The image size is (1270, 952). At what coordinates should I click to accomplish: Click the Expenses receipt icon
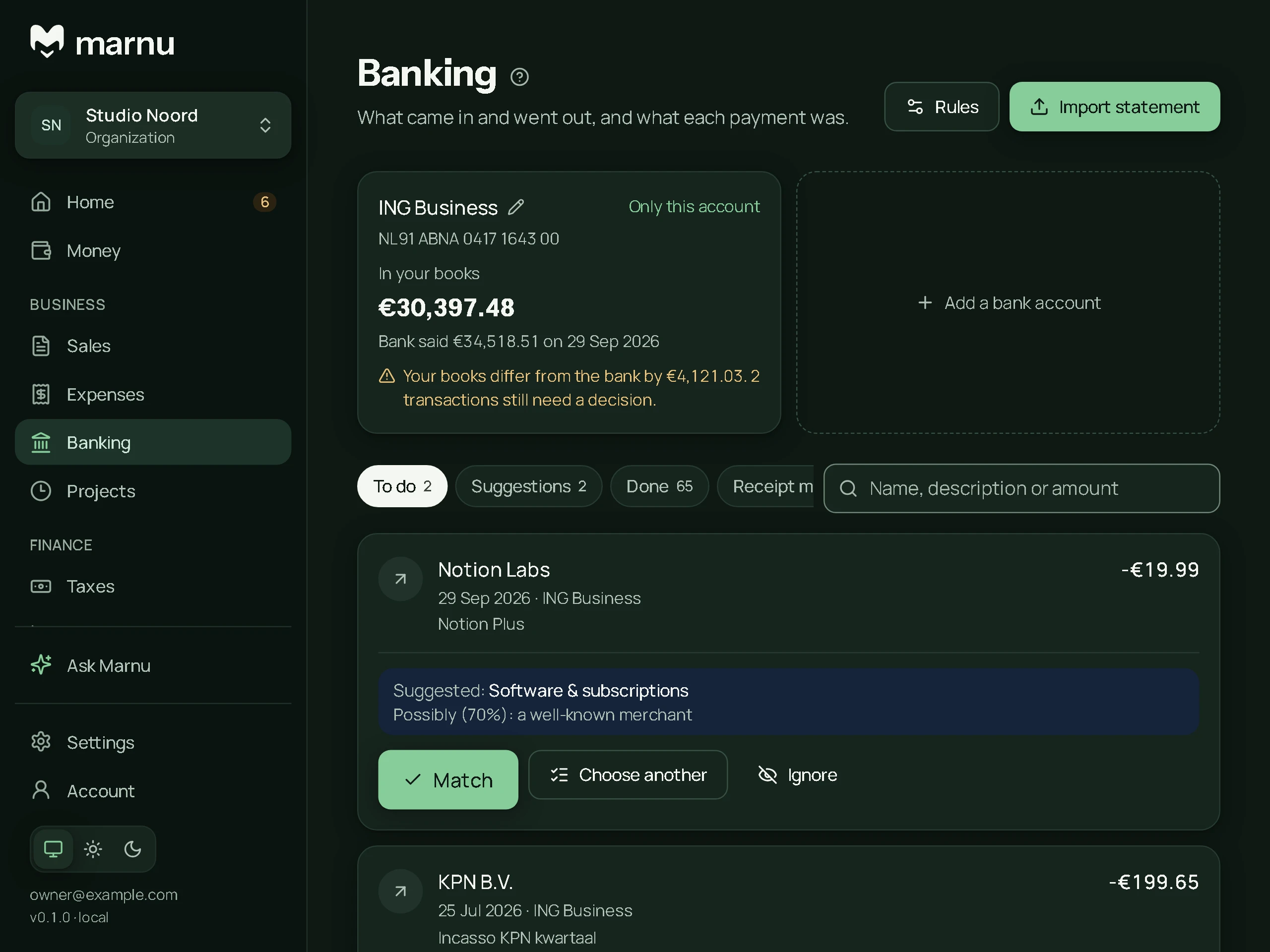(x=41, y=394)
